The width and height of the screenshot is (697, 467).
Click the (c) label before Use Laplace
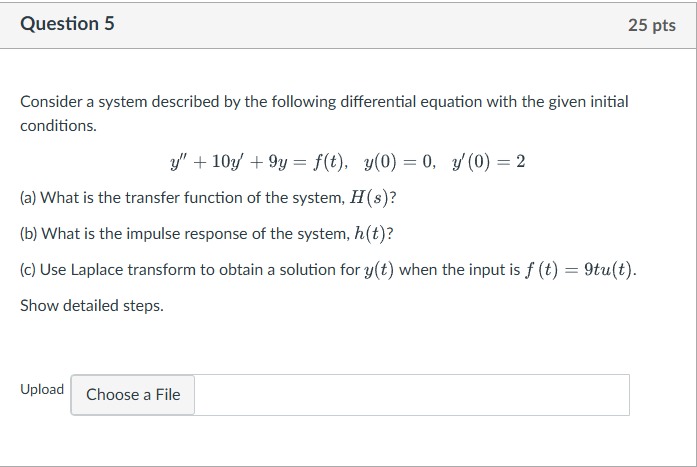coord(28,270)
